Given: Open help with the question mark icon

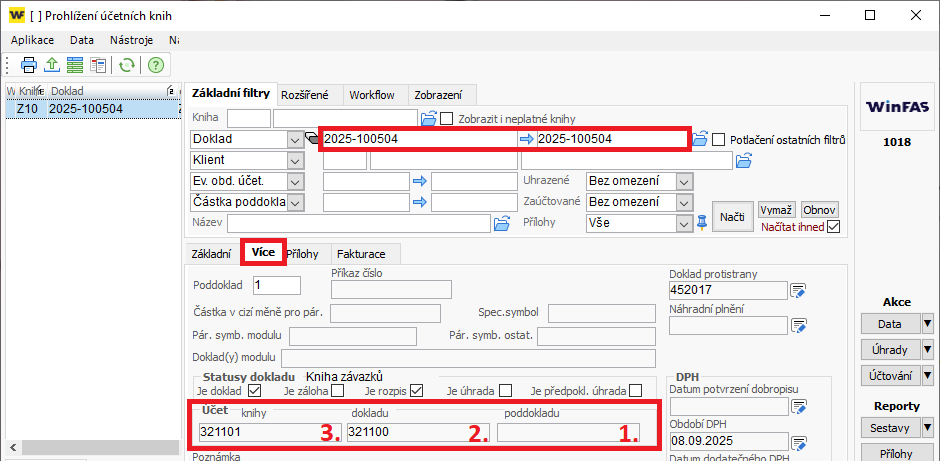Looking at the screenshot, I should click(155, 65).
